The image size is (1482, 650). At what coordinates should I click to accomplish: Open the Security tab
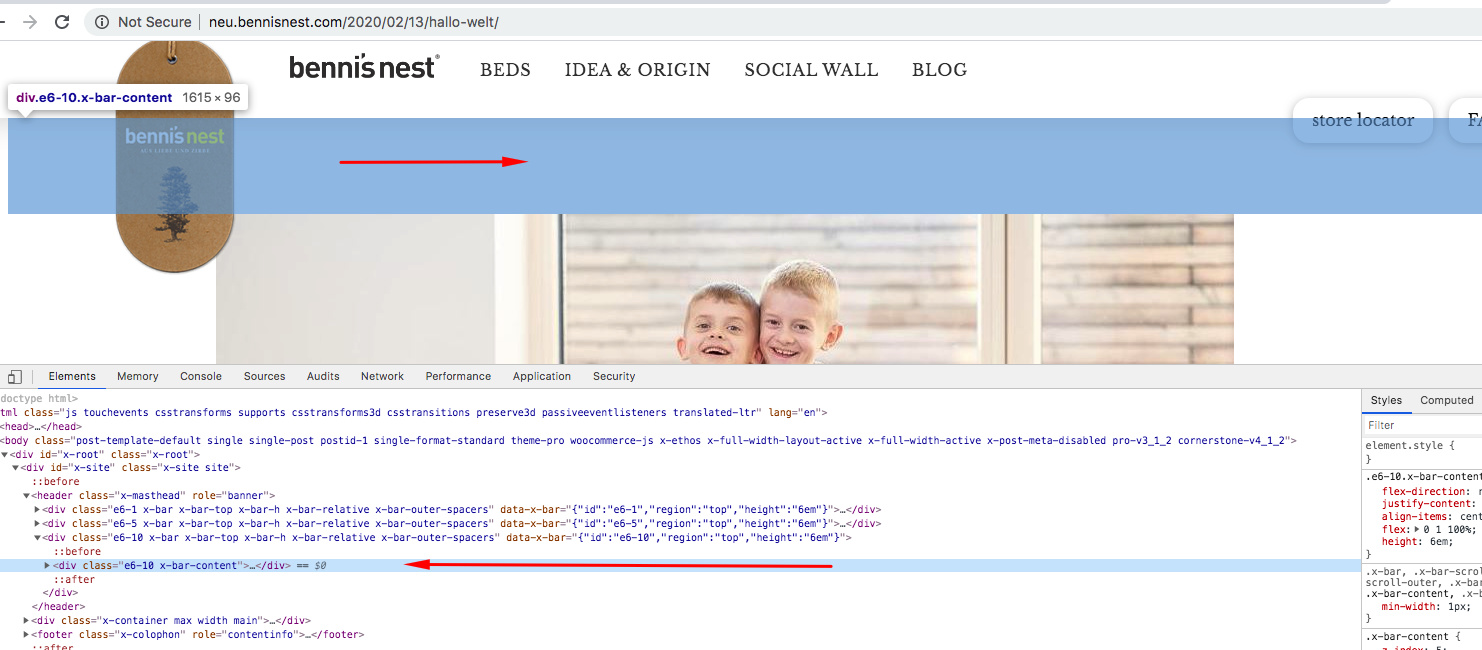pyautogui.click(x=614, y=377)
